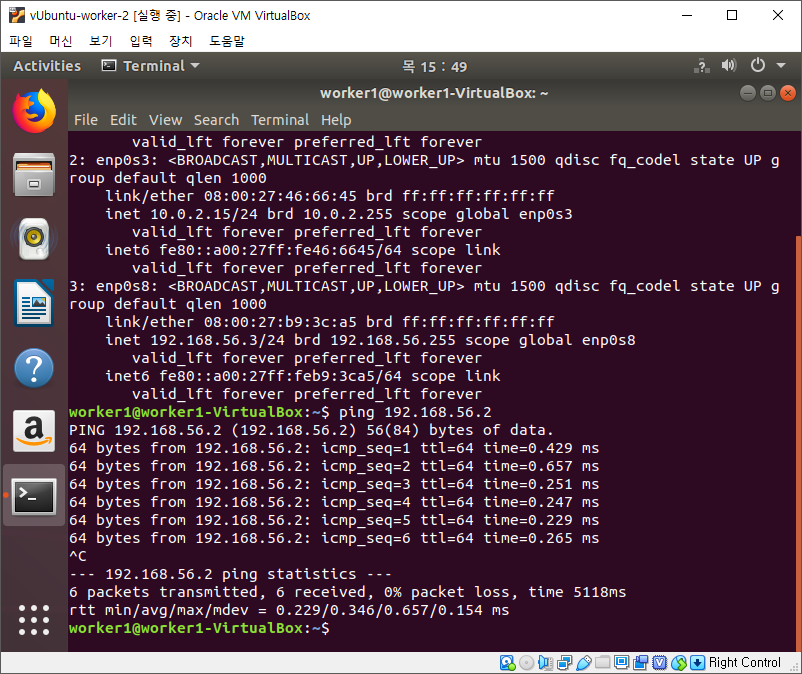Click the VirtualBox display indicator icon
The image size is (802, 674).
coord(621,662)
